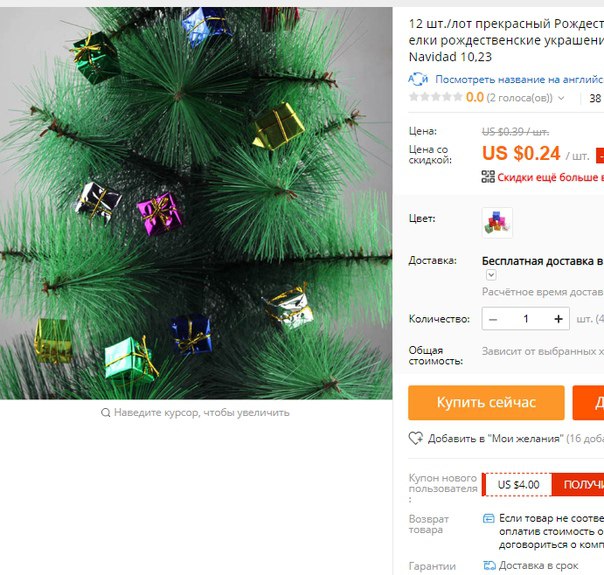Expand the votes rating dropdown arrow

point(561,98)
